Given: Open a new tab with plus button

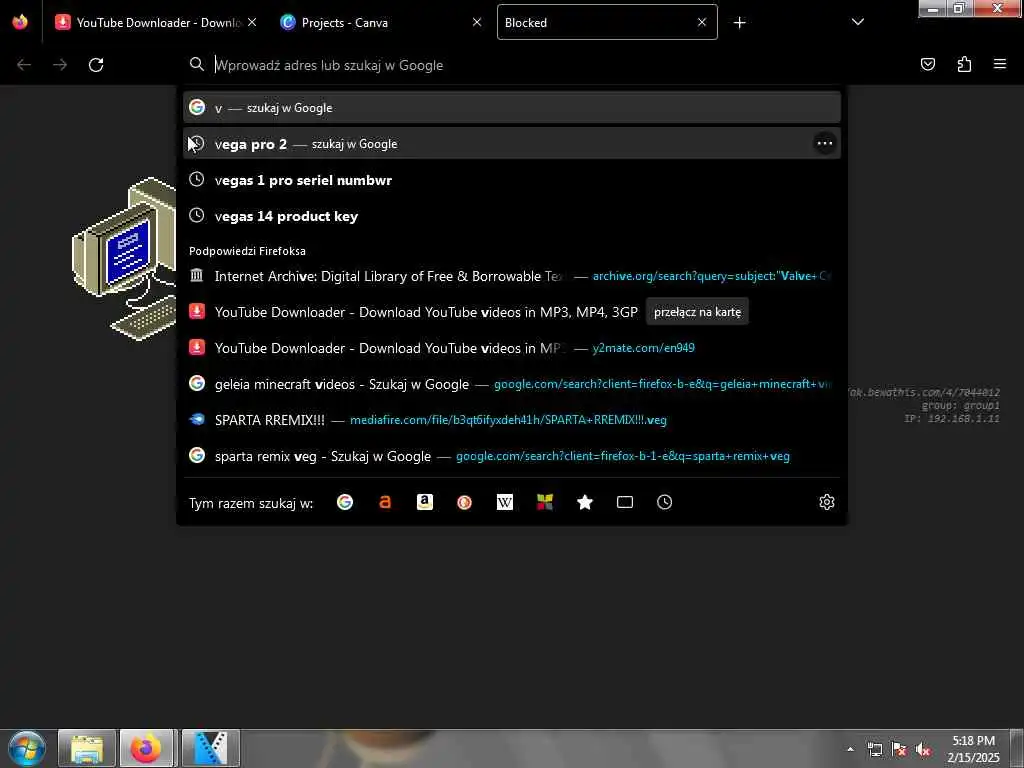Looking at the screenshot, I should [x=739, y=23].
